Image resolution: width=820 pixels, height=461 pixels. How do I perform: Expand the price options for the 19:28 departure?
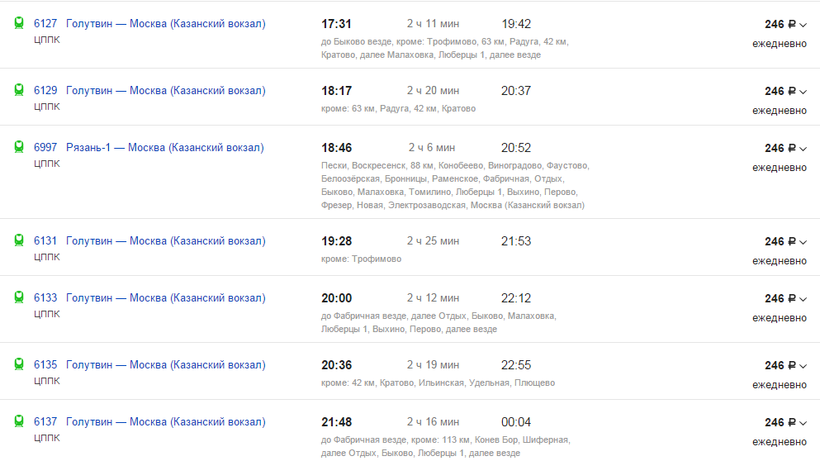click(x=803, y=242)
